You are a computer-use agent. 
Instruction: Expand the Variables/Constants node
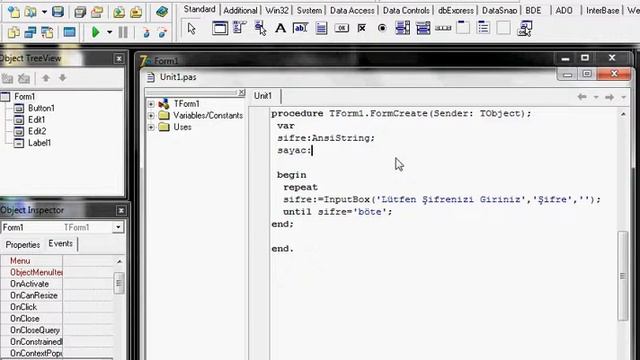[x=151, y=116]
